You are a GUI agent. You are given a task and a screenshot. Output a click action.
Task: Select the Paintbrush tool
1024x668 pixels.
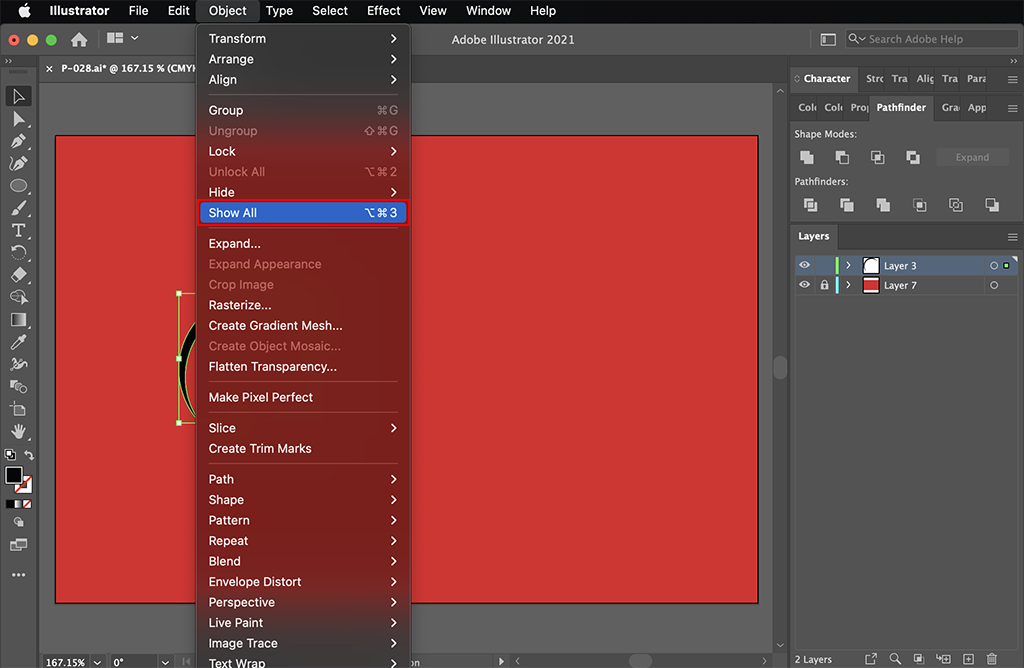pos(18,208)
